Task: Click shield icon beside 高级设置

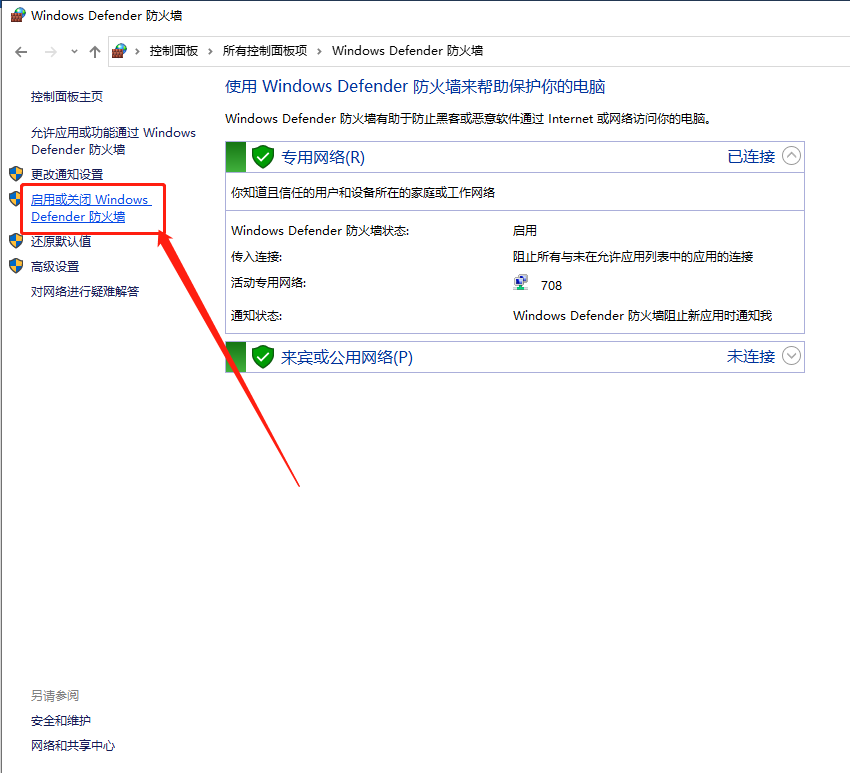Action: [x=16, y=266]
